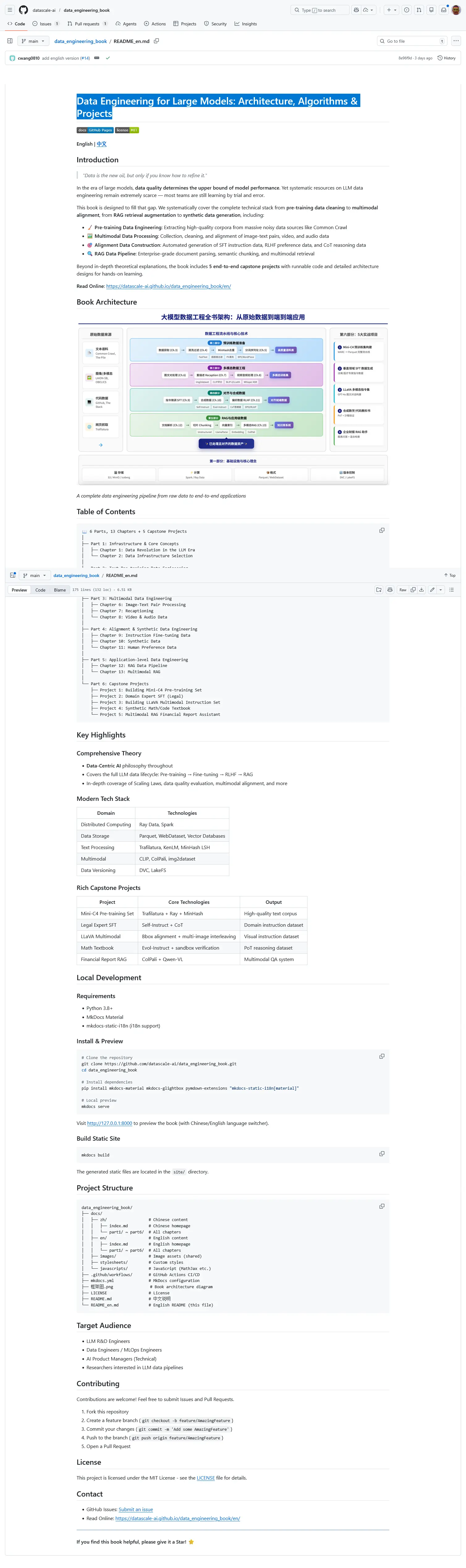Click the edit file pencil icon
466x1568 pixels.
(x=432, y=590)
